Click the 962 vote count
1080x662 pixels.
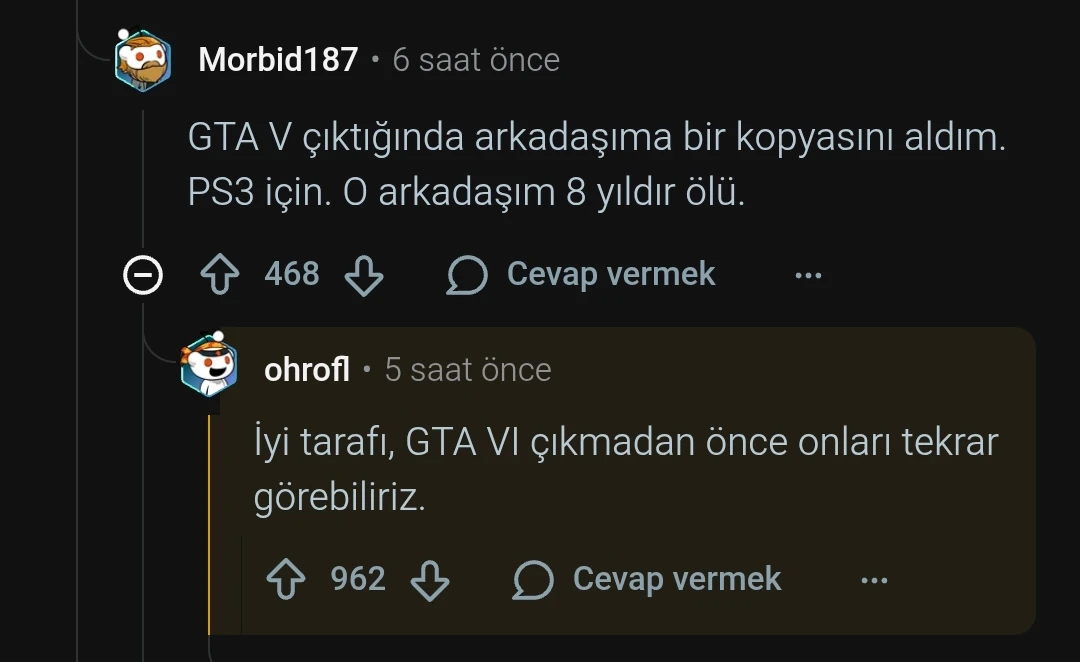click(358, 579)
